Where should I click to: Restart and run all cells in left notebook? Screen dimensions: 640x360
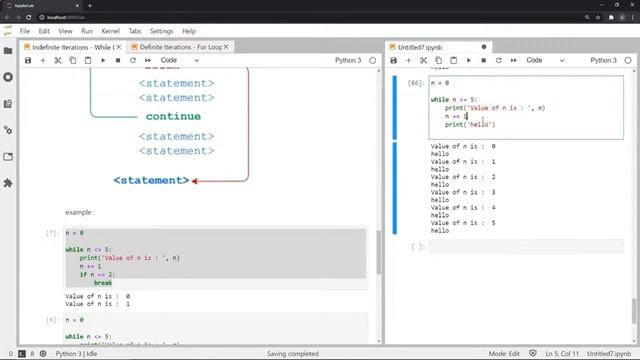pos(148,60)
